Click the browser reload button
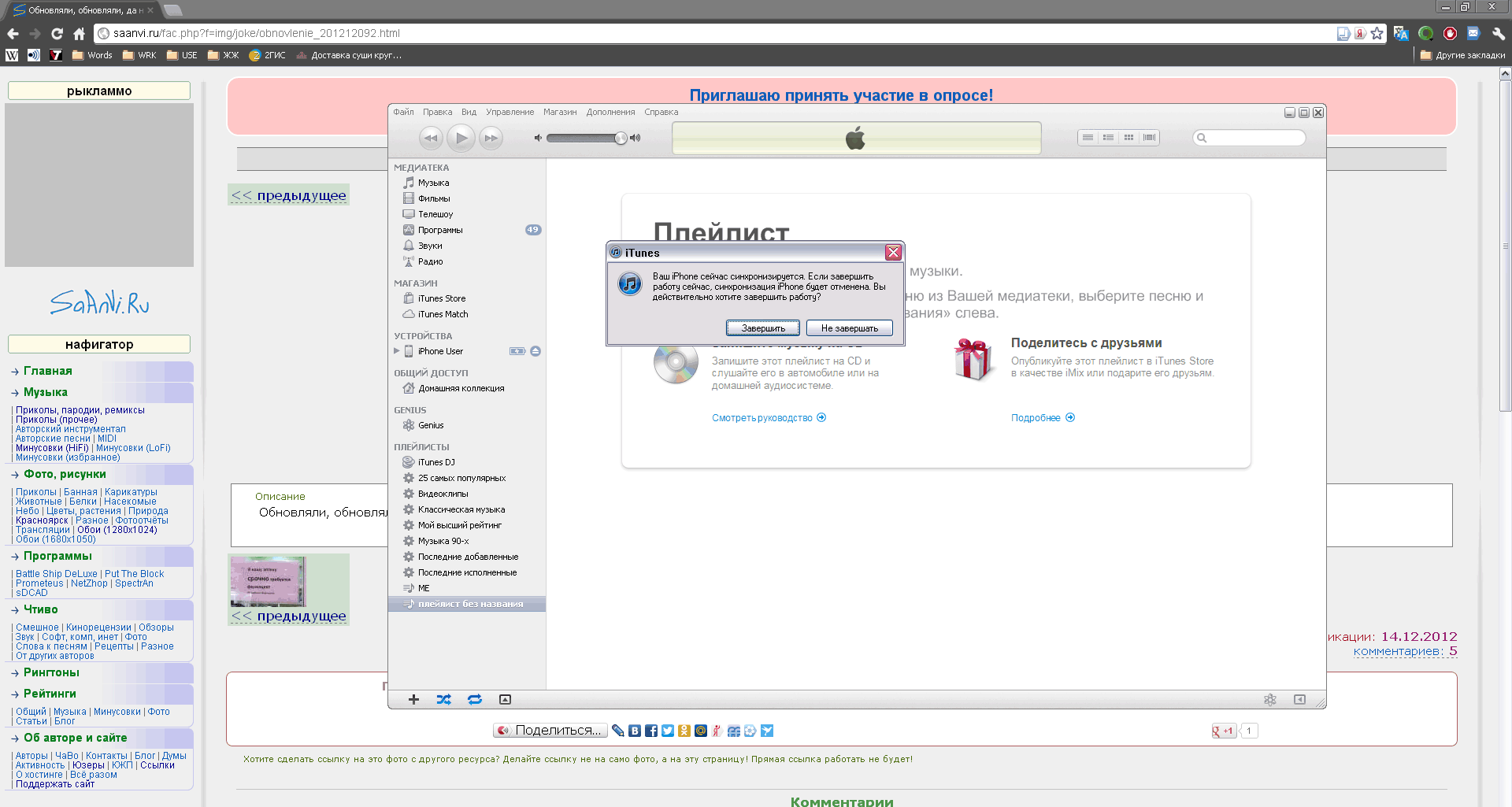This screenshot has width=1512, height=807. click(x=57, y=33)
